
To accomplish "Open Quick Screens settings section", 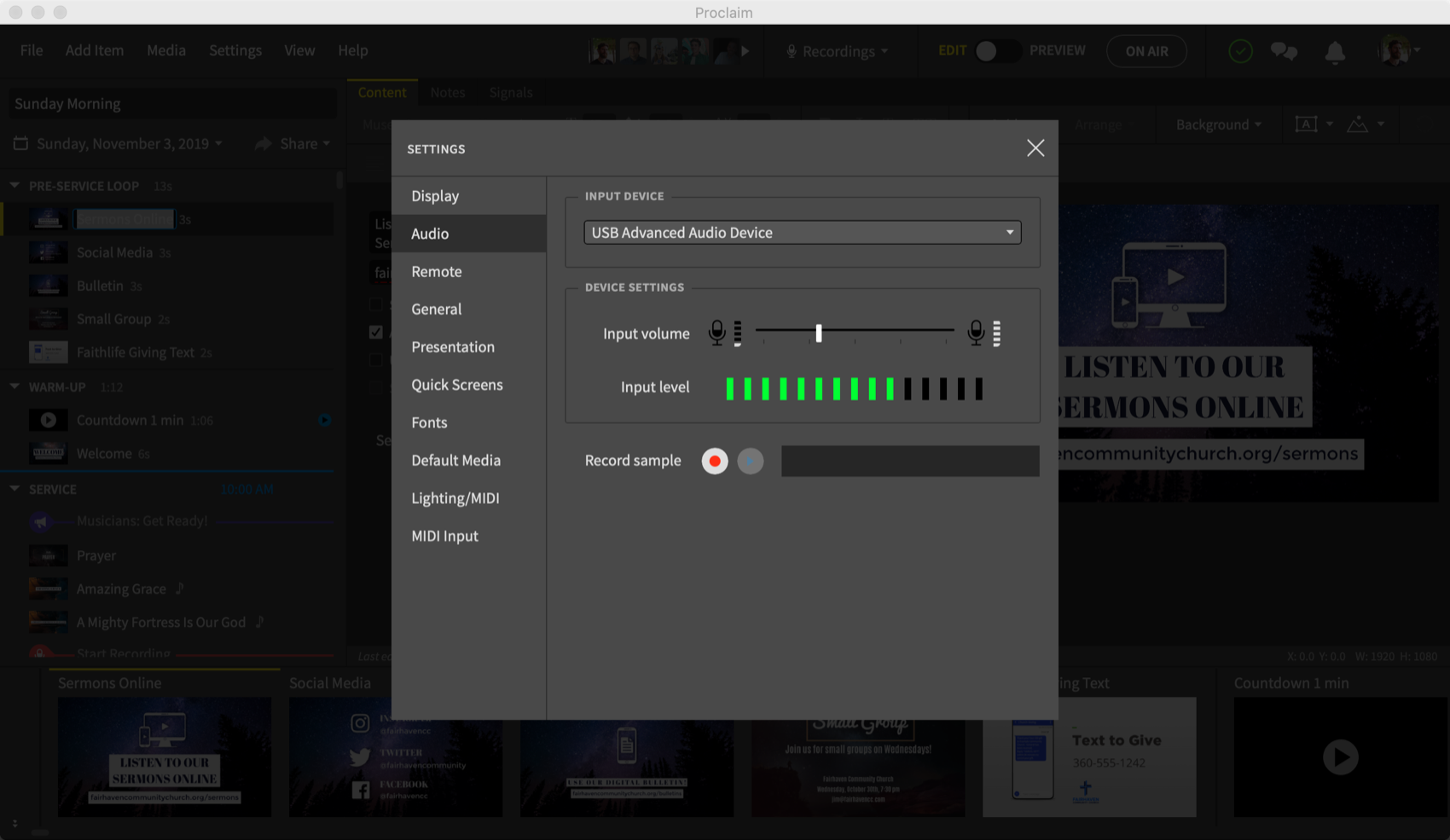I will [468, 385].
